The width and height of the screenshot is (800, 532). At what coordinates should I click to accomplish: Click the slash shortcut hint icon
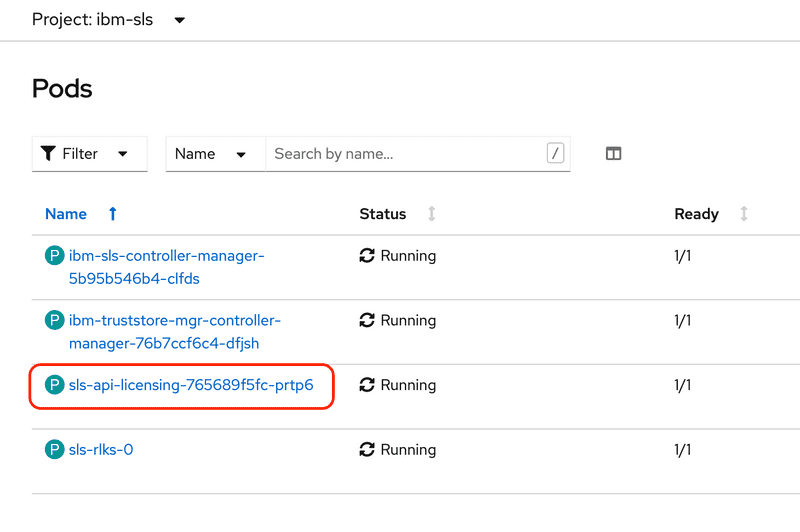click(x=555, y=153)
